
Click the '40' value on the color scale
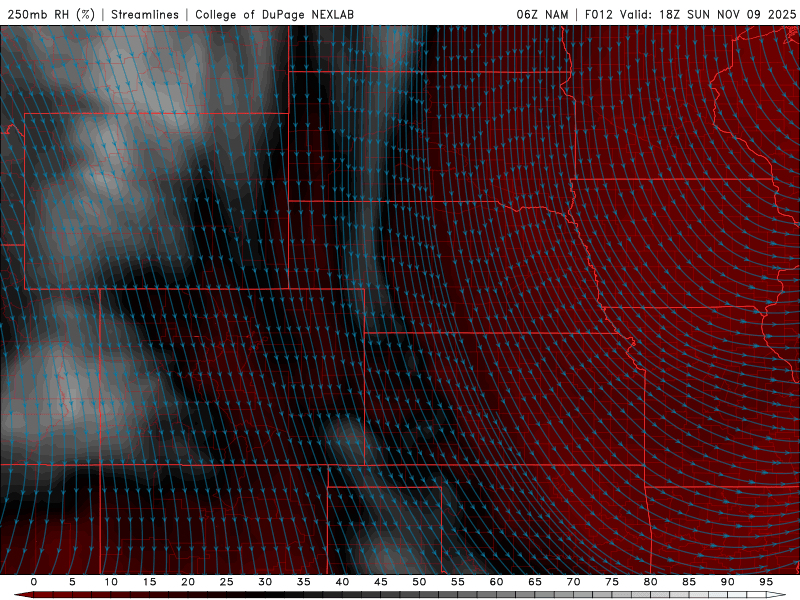(x=342, y=582)
